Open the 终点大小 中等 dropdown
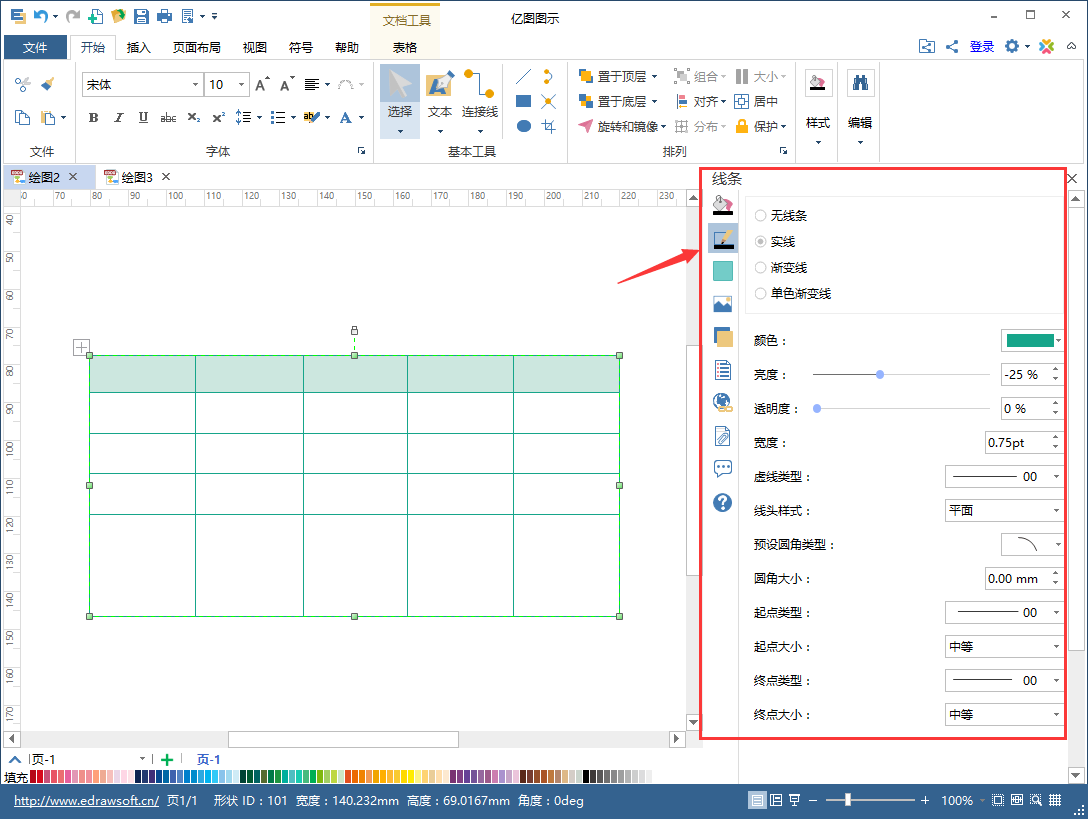The width and height of the screenshot is (1088, 819). [1003, 715]
